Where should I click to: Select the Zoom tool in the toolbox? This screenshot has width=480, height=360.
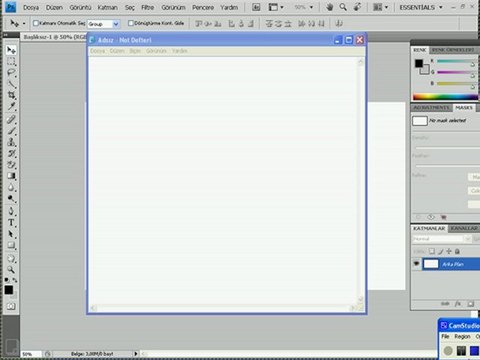point(11,269)
